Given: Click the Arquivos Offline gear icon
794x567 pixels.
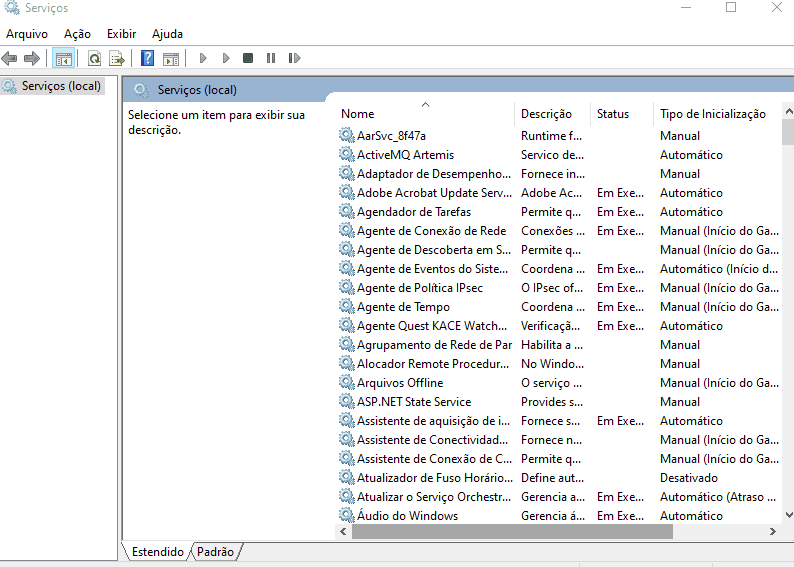Looking at the screenshot, I should pyautogui.click(x=346, y=382).
